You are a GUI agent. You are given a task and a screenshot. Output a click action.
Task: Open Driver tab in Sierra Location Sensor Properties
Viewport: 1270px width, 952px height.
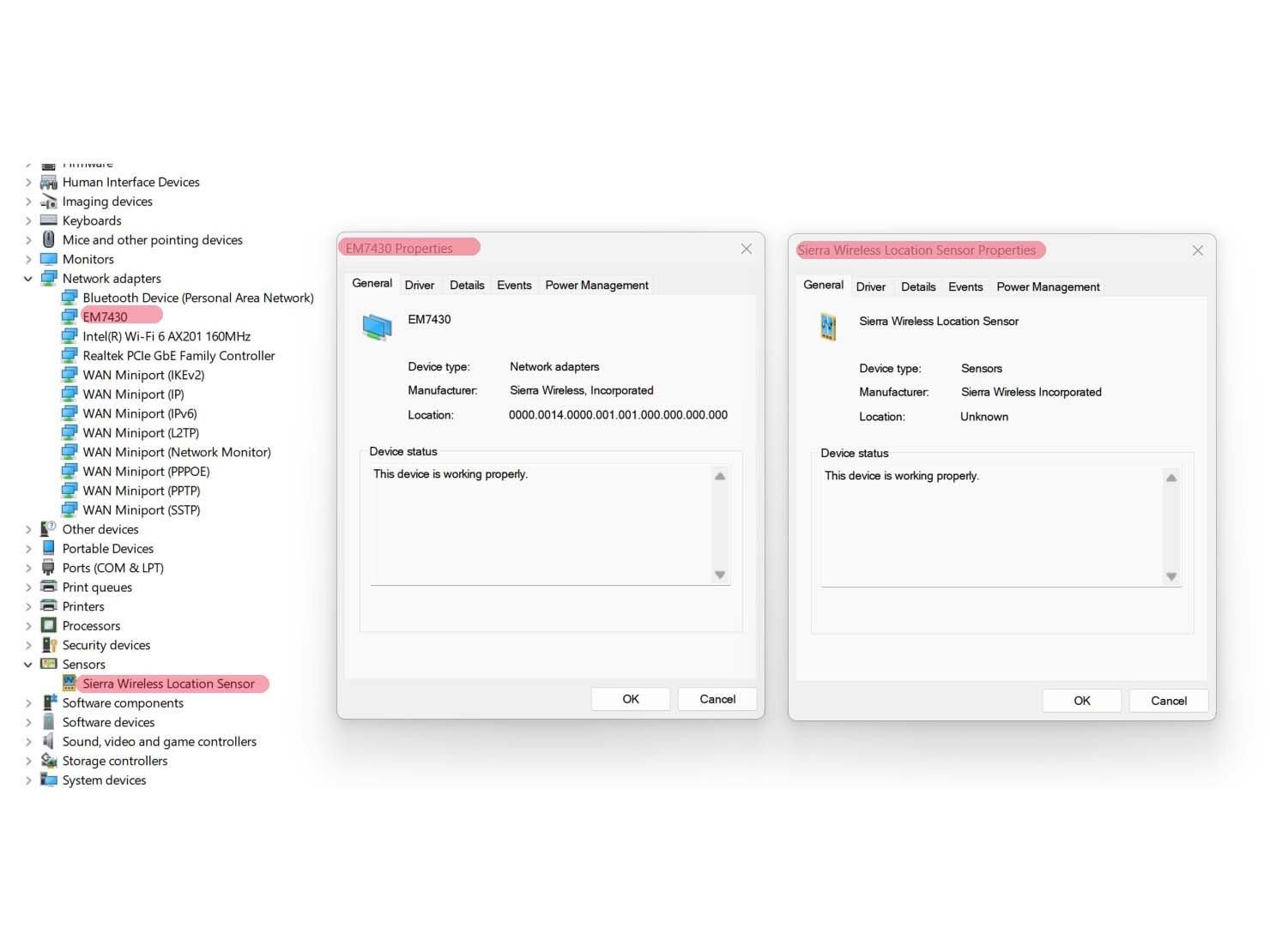(x=871, y=286)
